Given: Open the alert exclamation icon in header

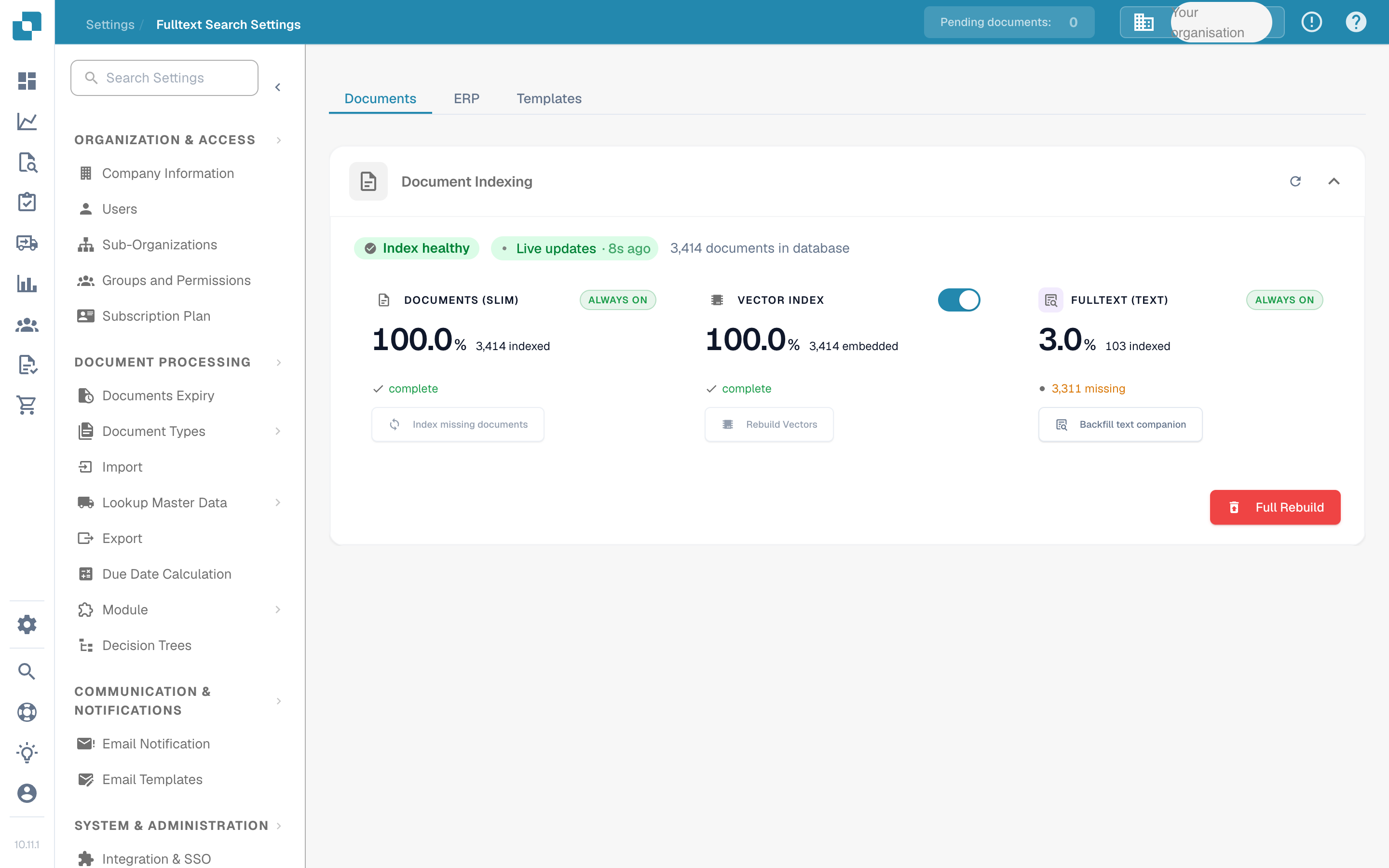Looking at the screenshot, I should (x=1311, y=22).
